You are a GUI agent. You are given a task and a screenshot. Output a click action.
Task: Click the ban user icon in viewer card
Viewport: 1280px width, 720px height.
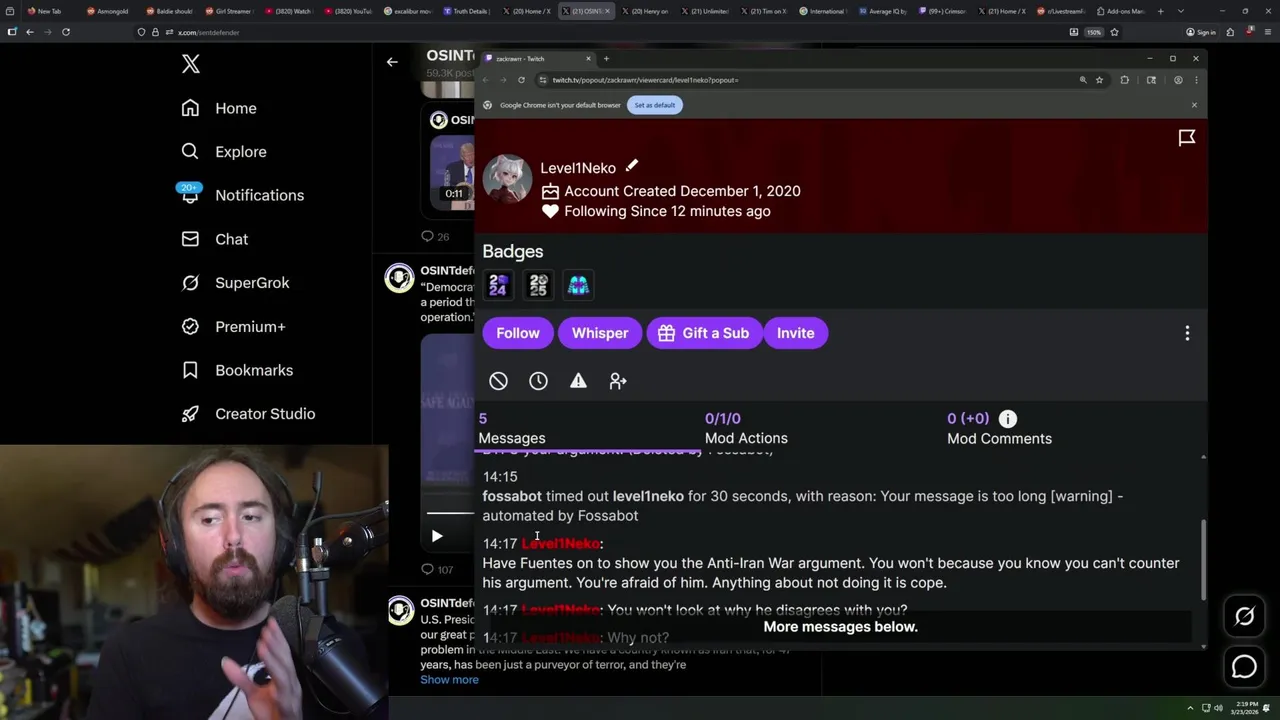[498, 381]
